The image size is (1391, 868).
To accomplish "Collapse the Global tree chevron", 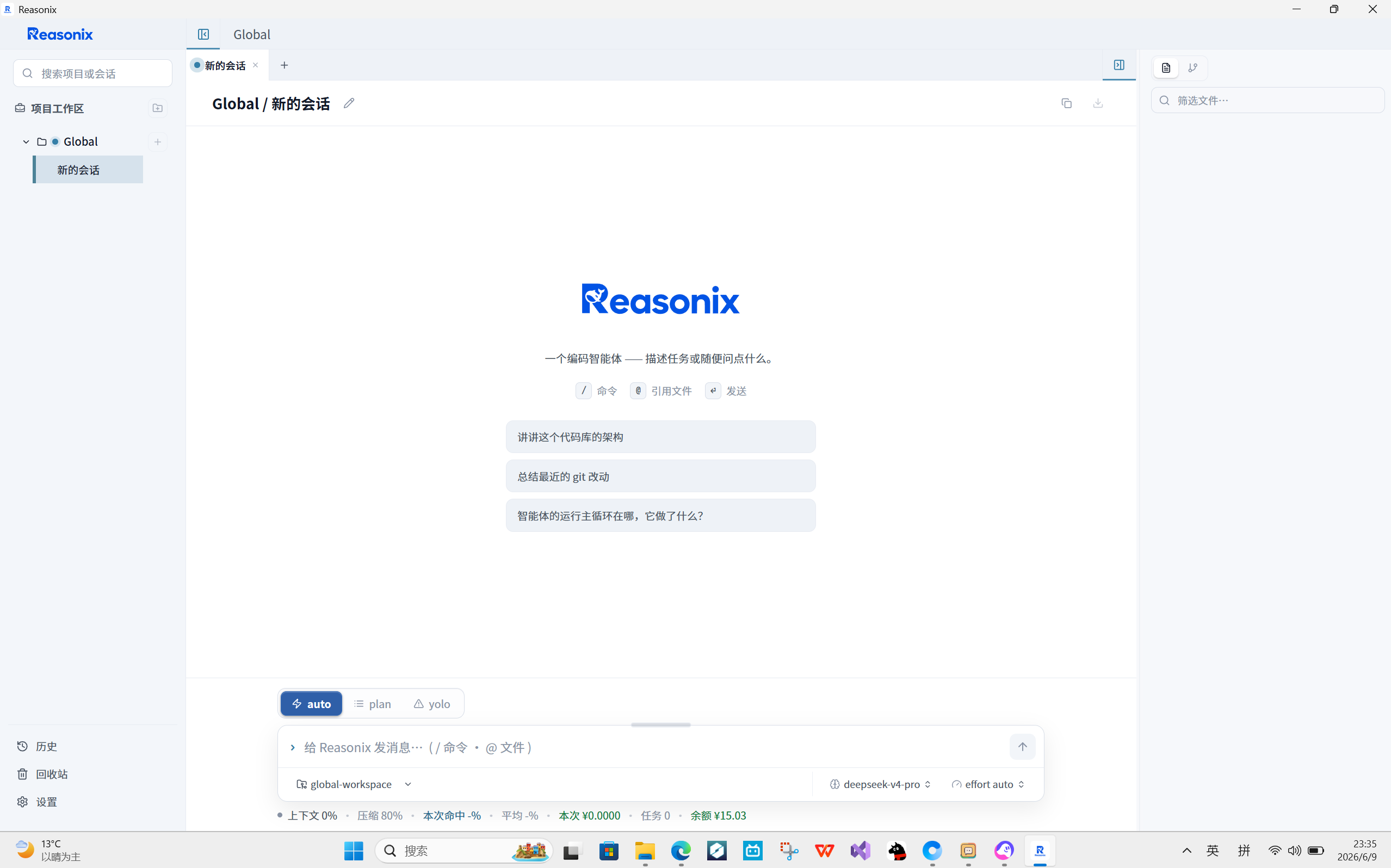I will pos(26,142).
